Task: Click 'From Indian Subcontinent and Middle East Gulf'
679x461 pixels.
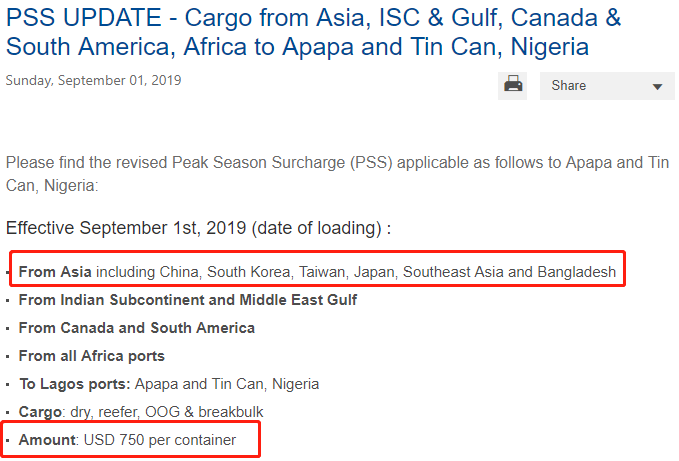Action: [x=187, y=299]
